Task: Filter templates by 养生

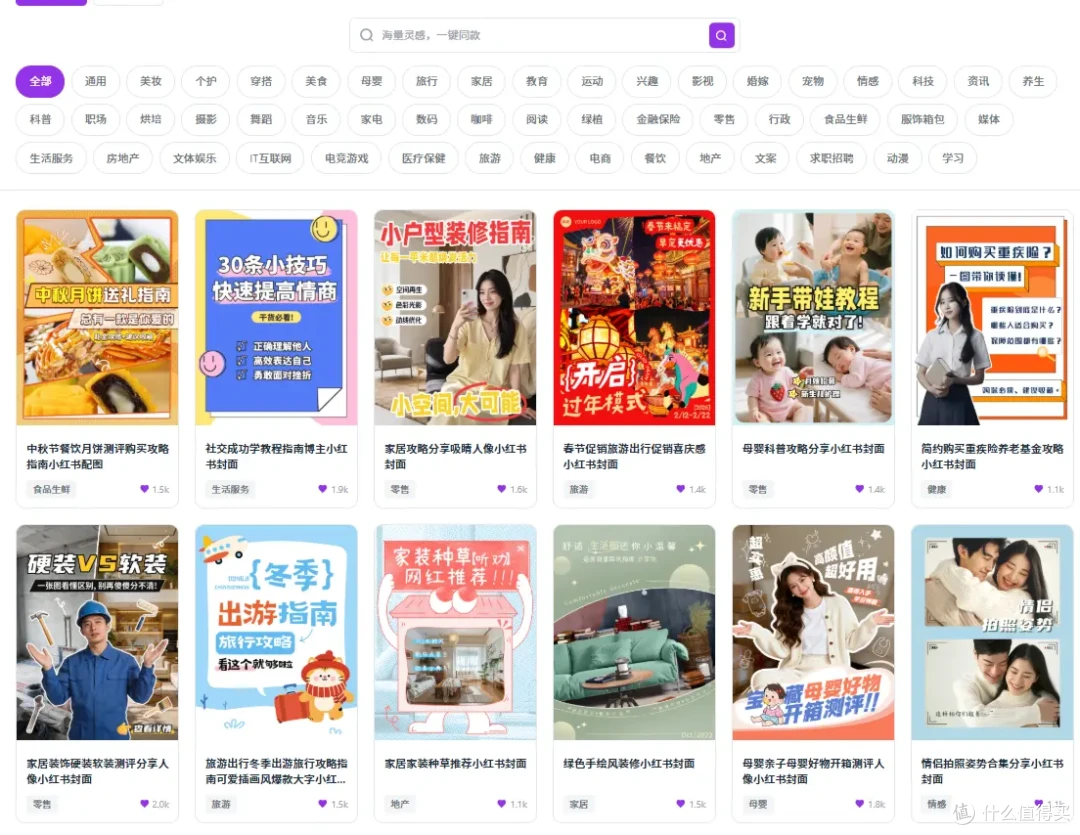Action: point(1033,81)
